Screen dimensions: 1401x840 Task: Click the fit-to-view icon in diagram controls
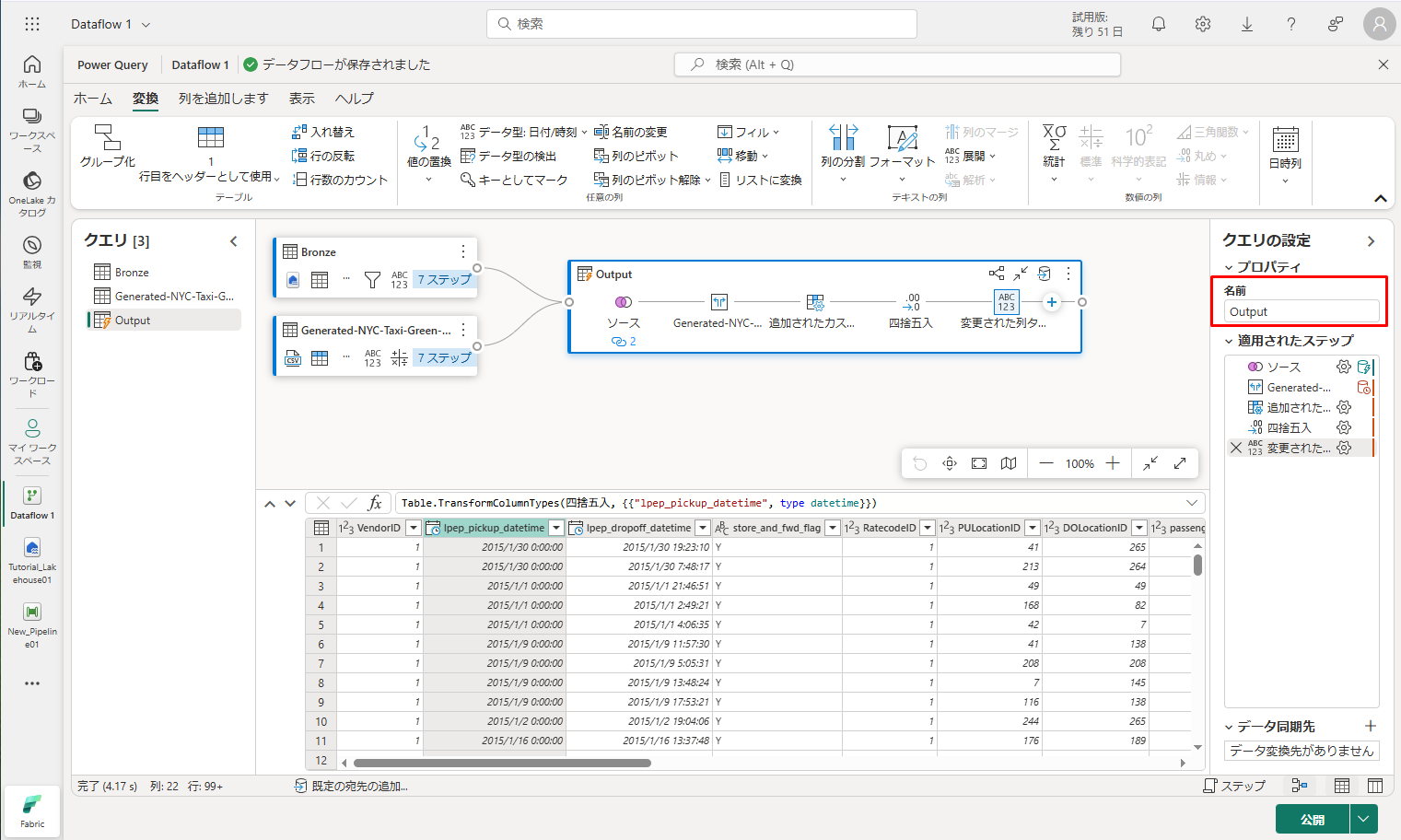tap(979, 463)
